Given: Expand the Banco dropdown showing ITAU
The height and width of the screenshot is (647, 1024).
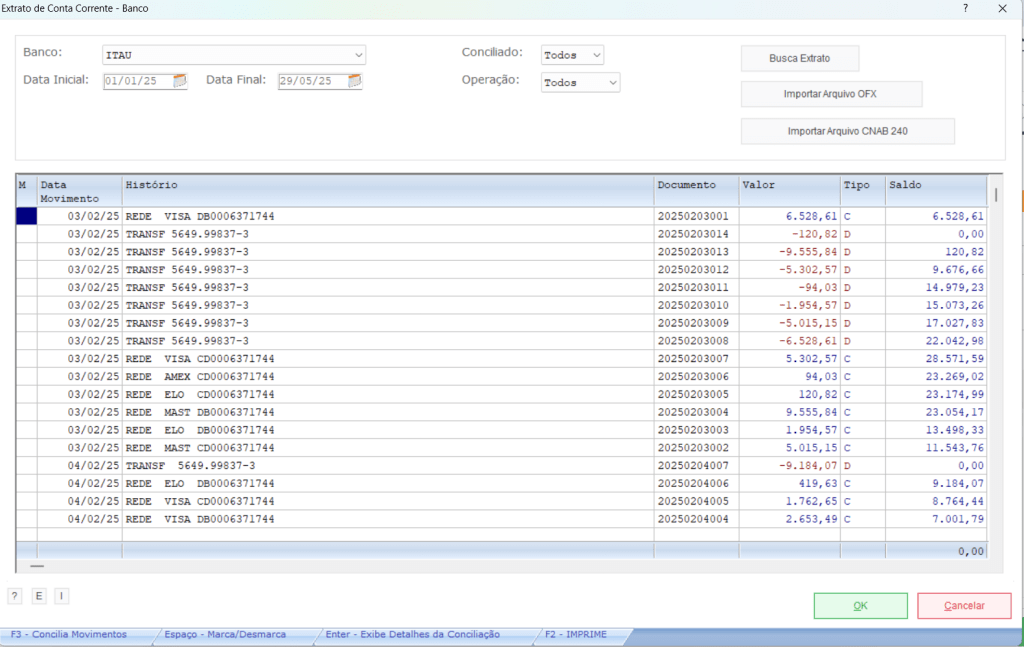Looking at the screenshot, I should tap(358, 55).
